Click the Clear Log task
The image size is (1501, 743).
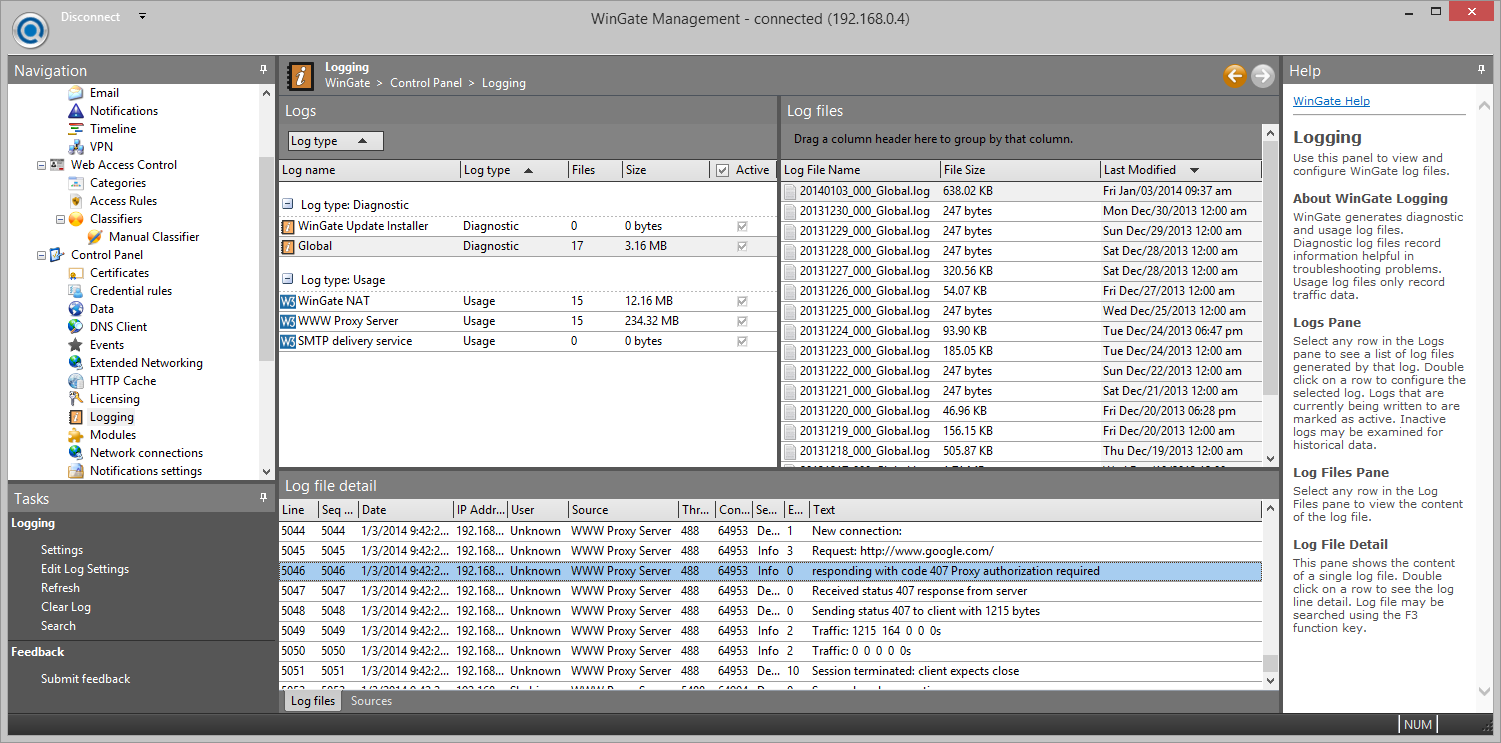pos(66,607)
